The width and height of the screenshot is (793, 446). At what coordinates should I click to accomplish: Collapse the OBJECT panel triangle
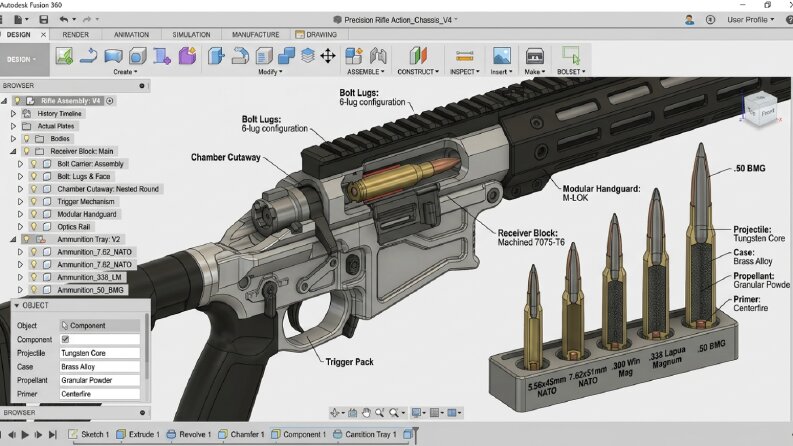(17, 305)
